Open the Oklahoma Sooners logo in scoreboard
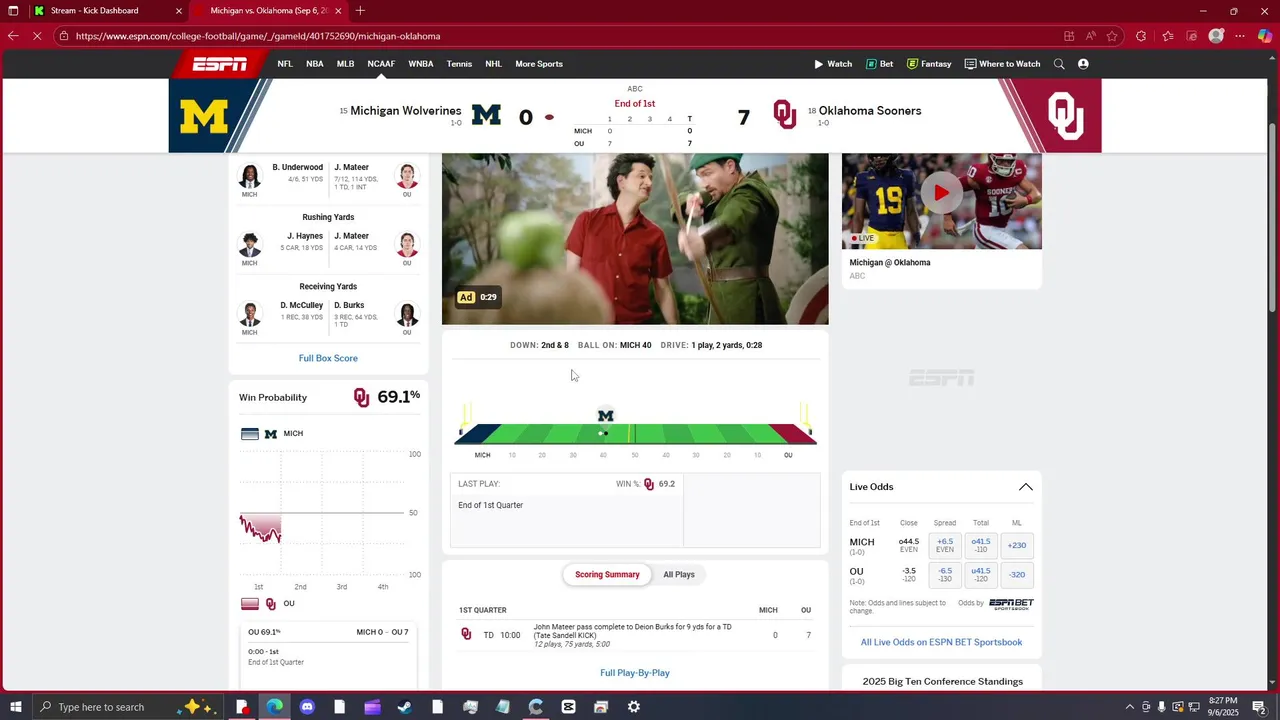Viewport: 1280px width, 720px height. [x=785, y=115]
